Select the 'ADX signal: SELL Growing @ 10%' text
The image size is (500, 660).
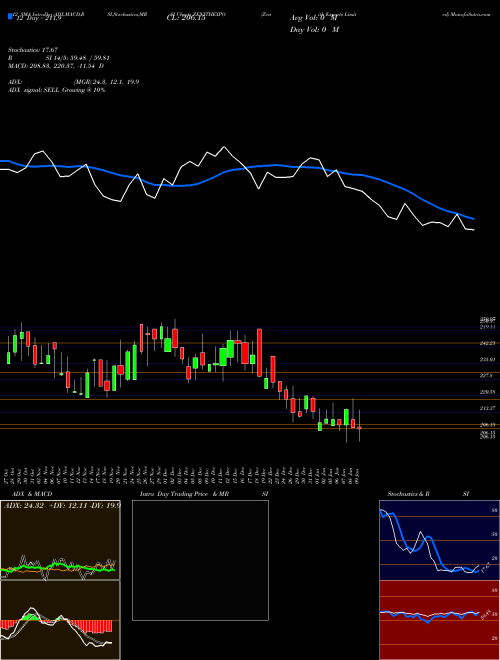point(57,90)
